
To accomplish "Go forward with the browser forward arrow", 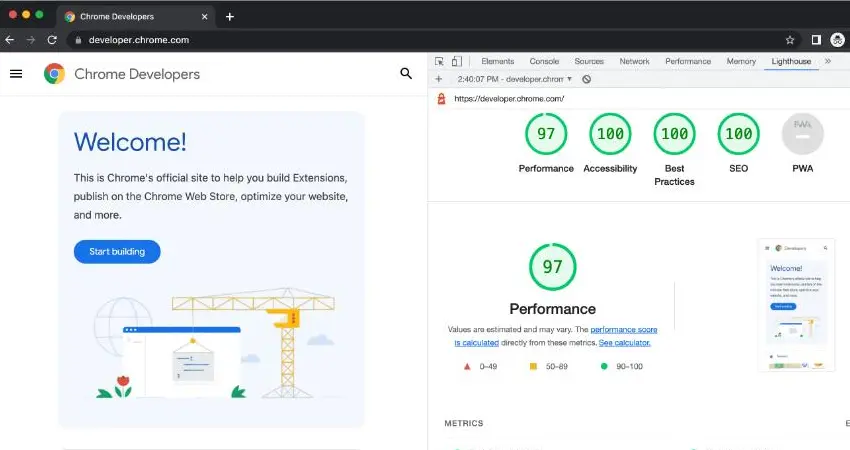I will click(31, 40).
